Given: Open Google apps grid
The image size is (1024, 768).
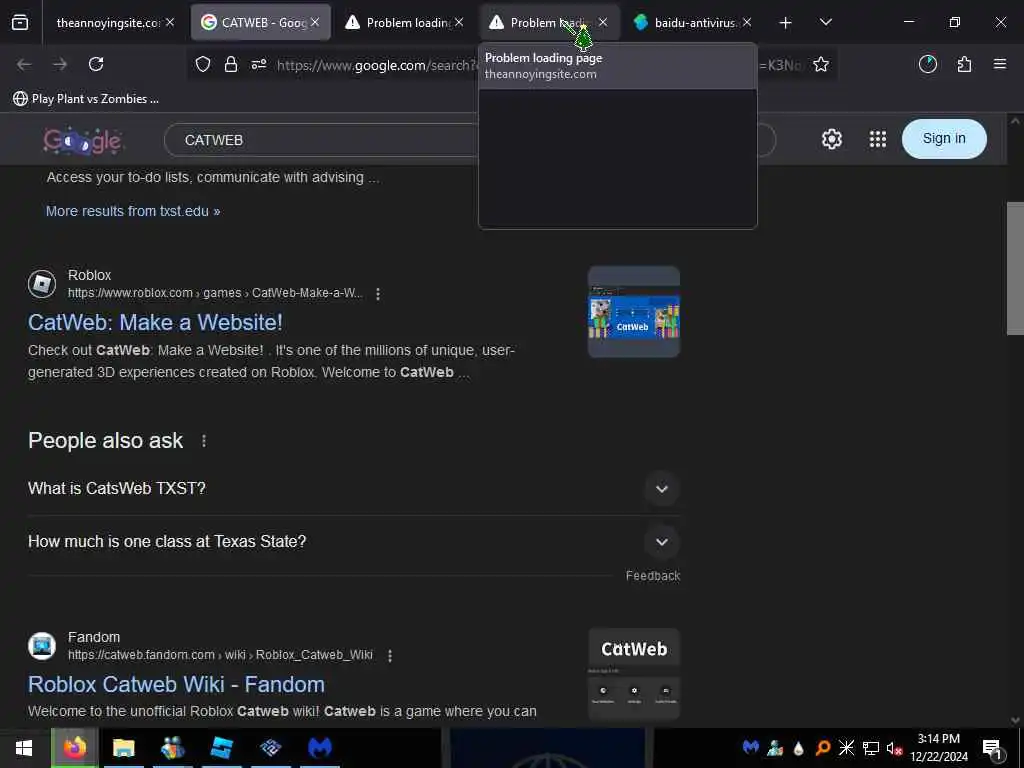Looking at the screenshot, I should [878, 139].
